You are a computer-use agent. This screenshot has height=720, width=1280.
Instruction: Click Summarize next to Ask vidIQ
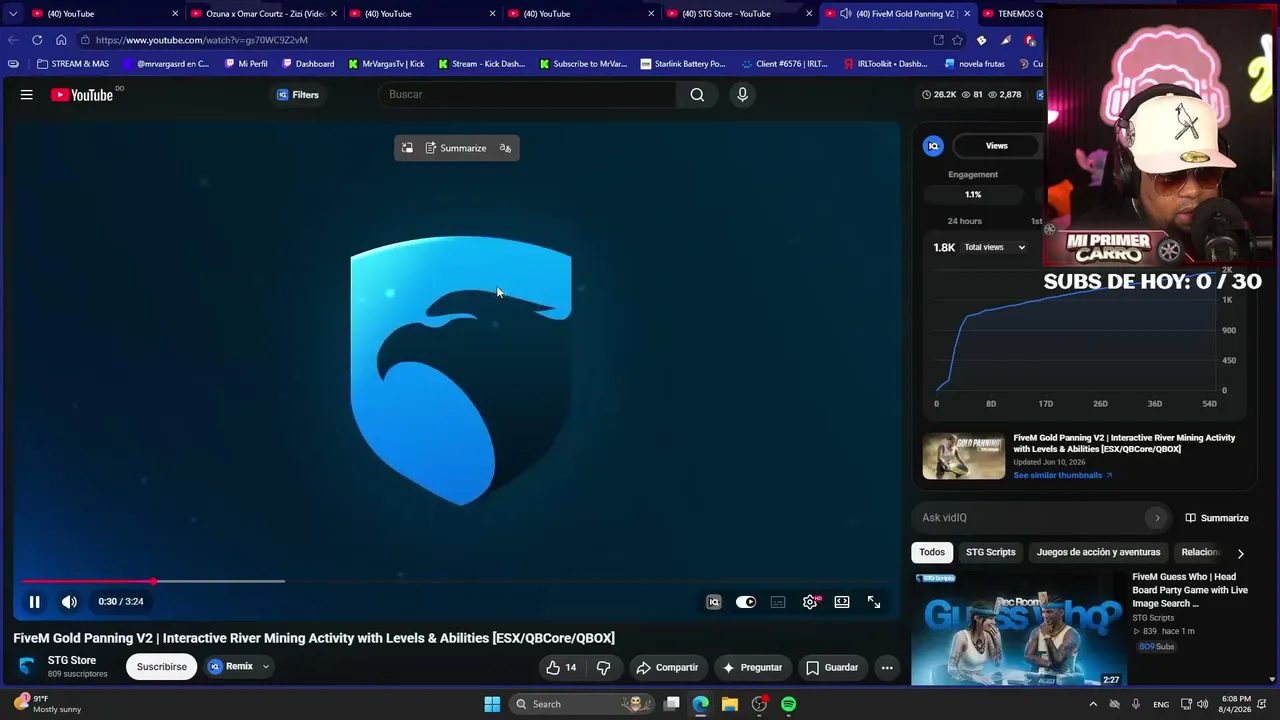pos(1217,518)
